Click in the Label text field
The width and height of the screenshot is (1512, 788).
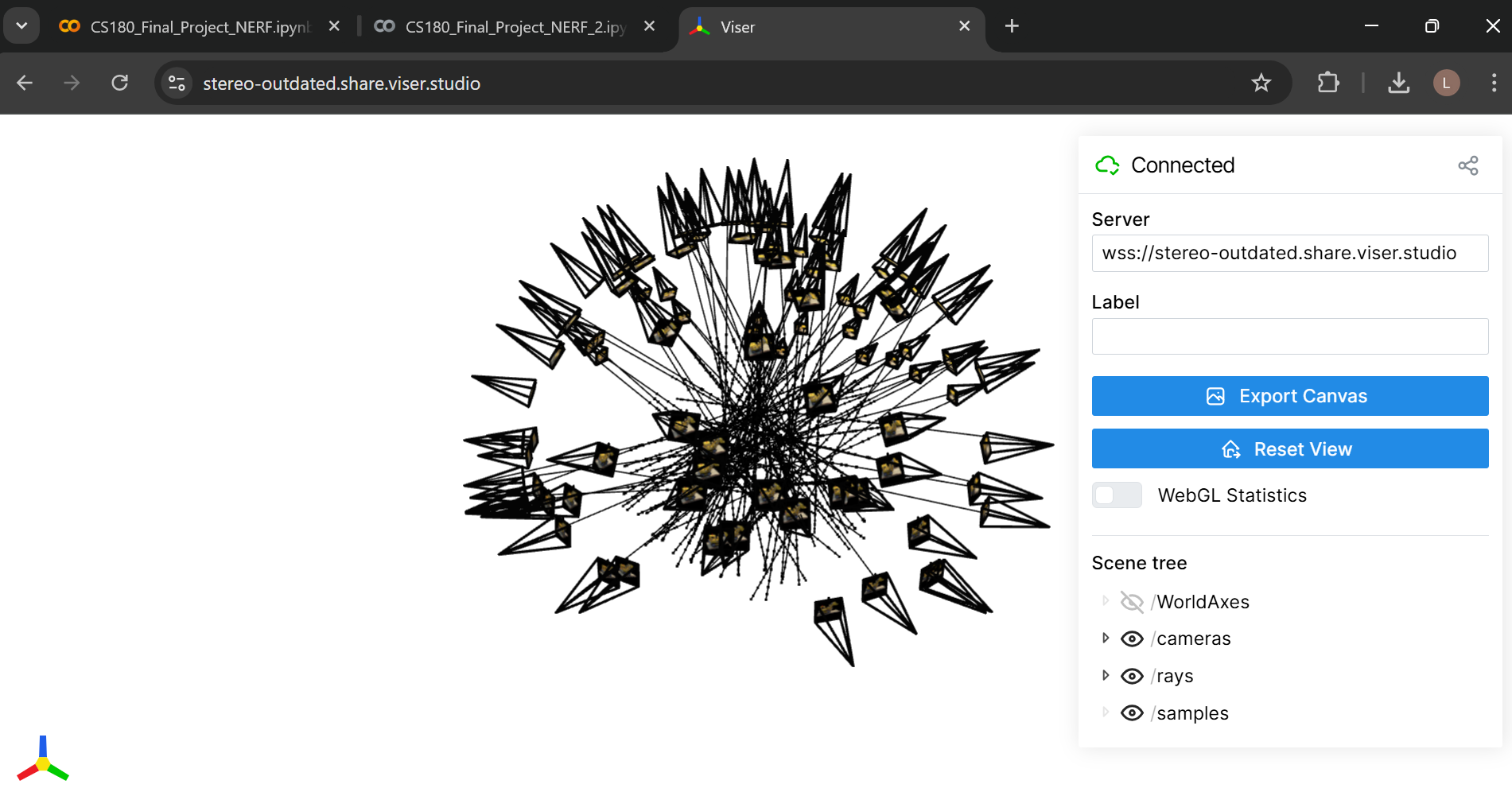pos(1289,336)
